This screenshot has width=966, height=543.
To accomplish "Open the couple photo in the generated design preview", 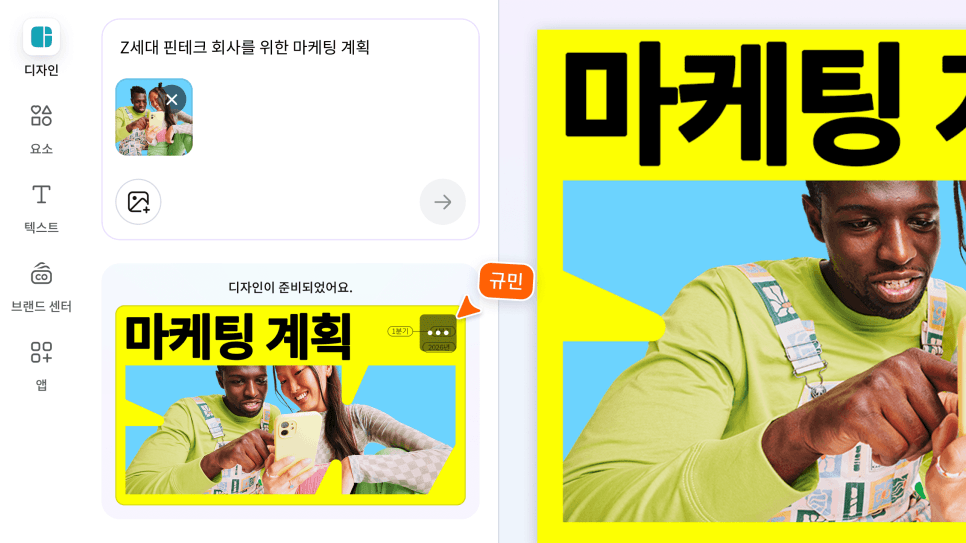I will 290,430.
